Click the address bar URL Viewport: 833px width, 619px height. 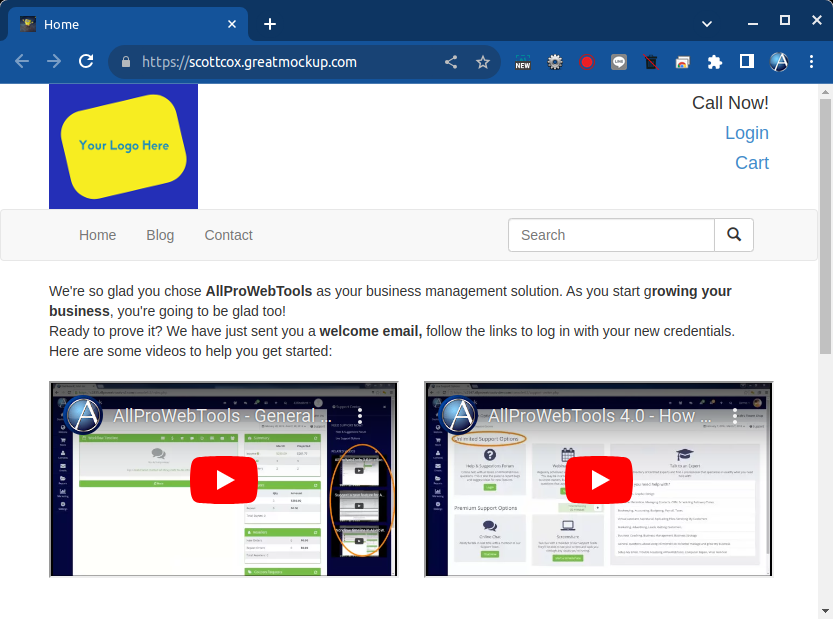tap(249, 62)
